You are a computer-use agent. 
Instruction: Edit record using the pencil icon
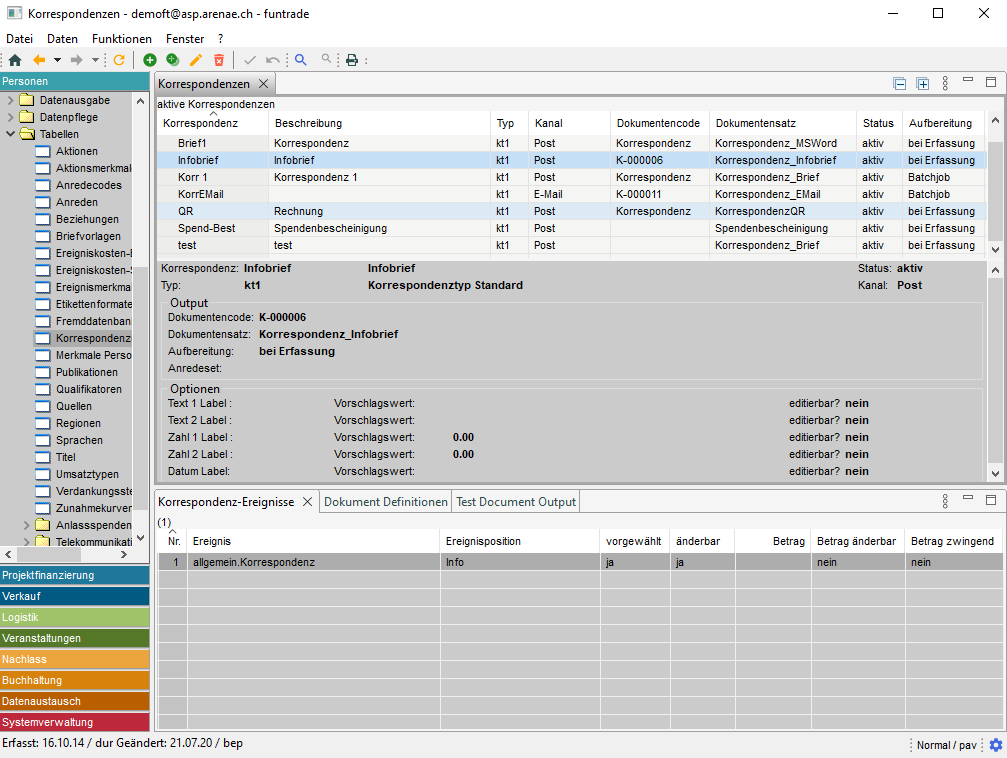(196, 60)
